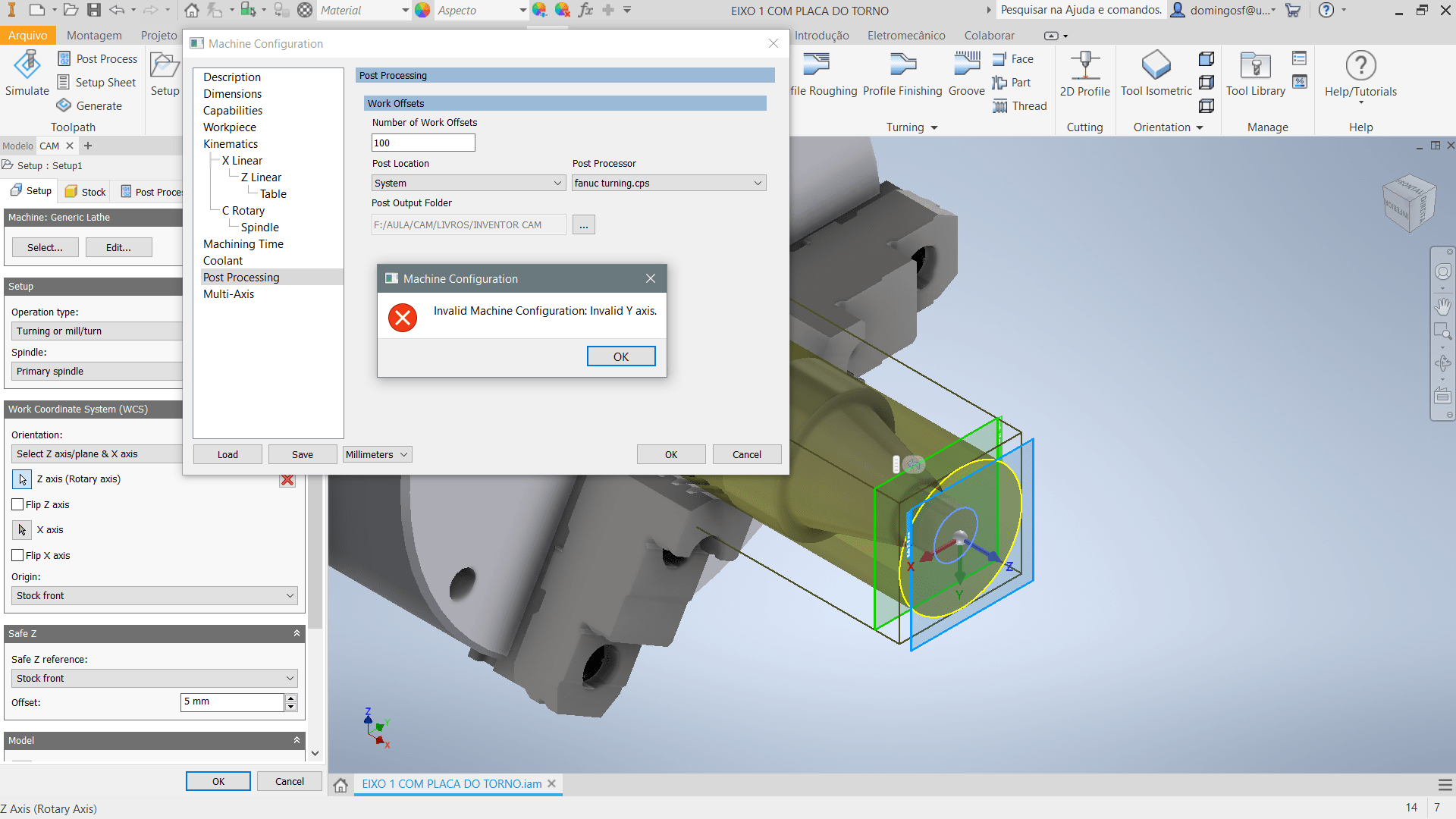The width and height of the screenshot is (1456, 819).
Task: Expand the Origin Stock front dropdown
Action: pyautogui.click(x=155, y=595)
